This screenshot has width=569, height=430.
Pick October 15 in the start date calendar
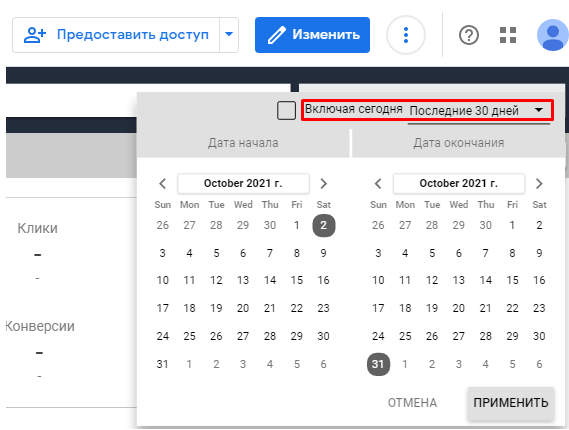[297, 280]
